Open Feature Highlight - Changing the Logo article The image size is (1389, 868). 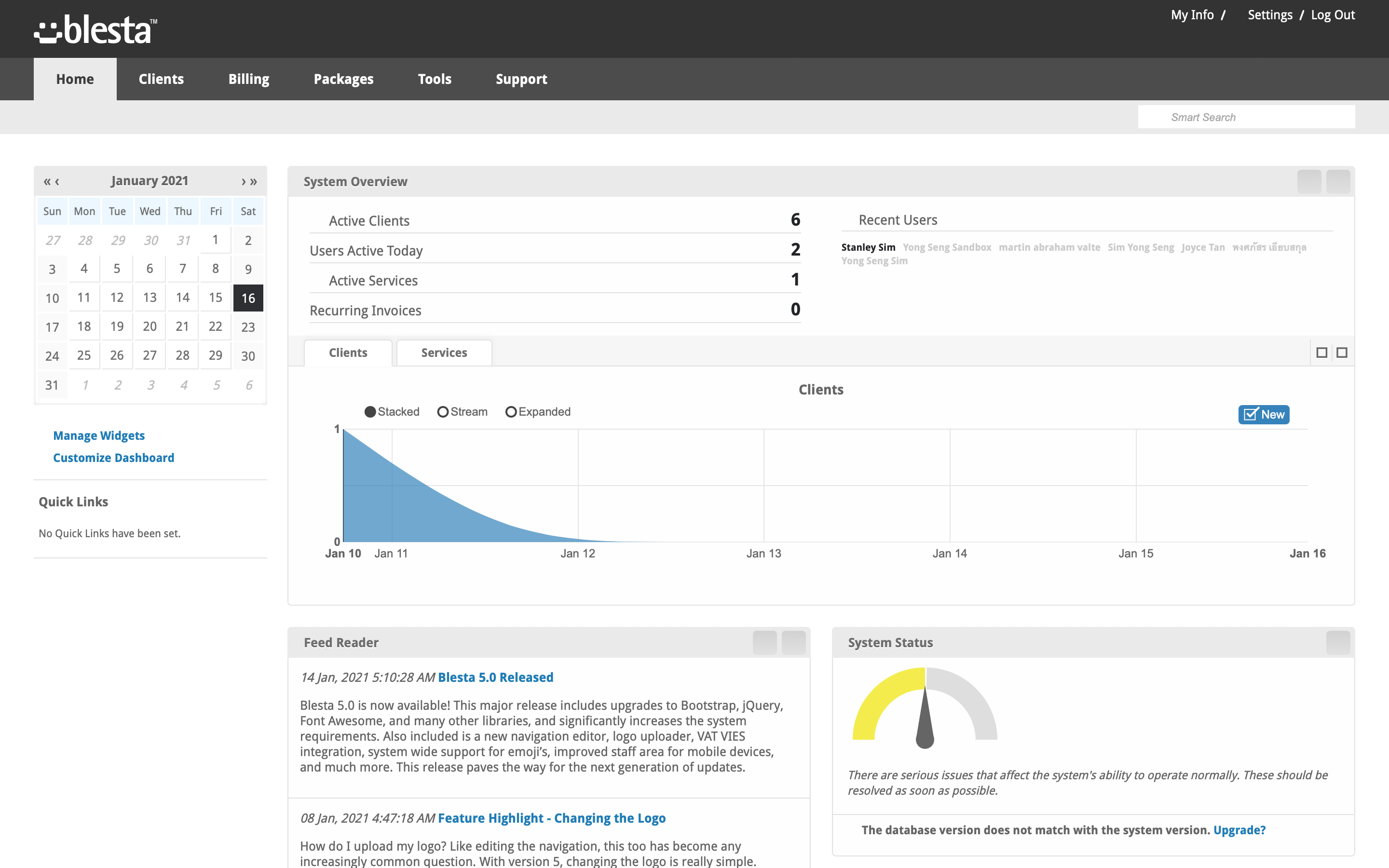tap(552, 818)
